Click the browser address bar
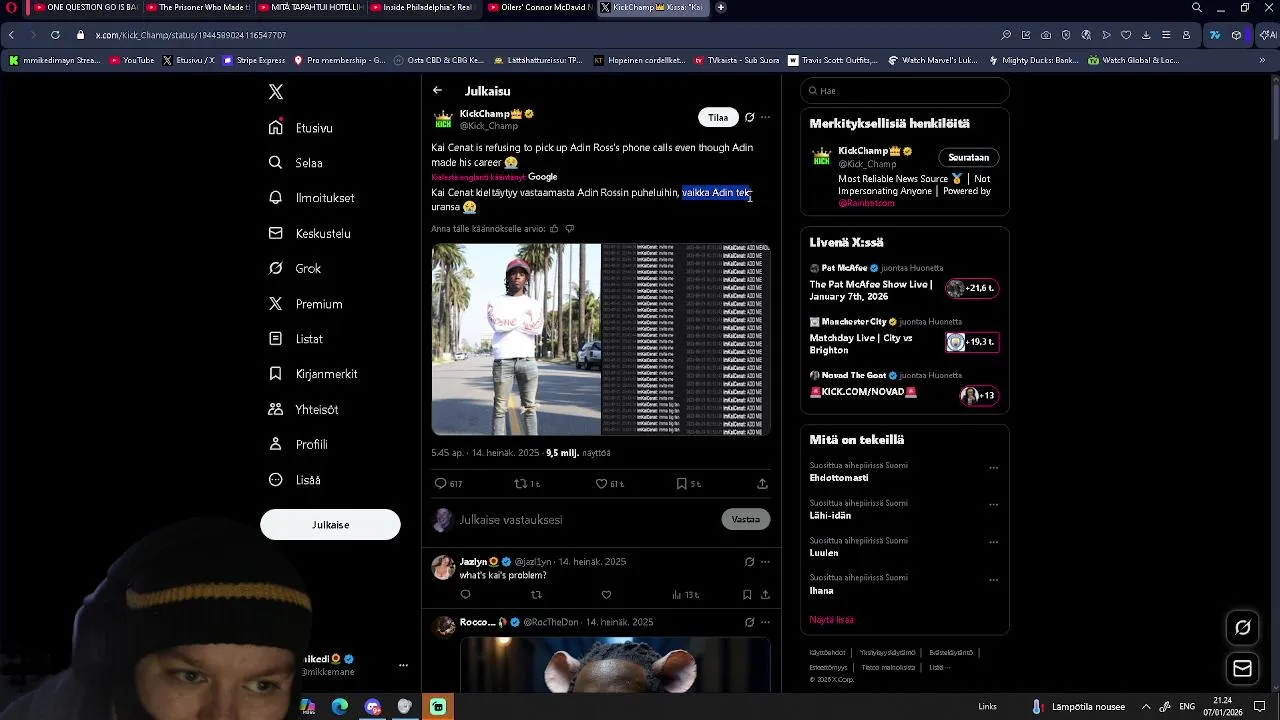This screenshot has height=720, width=1280. [x=540, y=35]
